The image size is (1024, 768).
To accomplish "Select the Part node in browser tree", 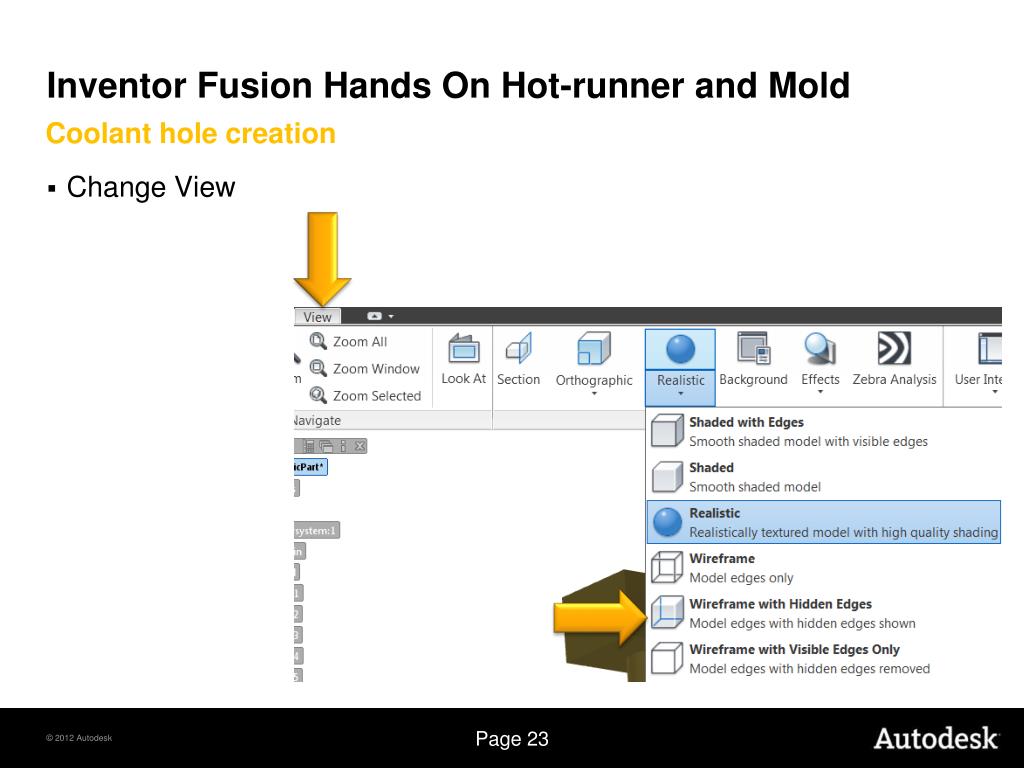I will [310, 467].
